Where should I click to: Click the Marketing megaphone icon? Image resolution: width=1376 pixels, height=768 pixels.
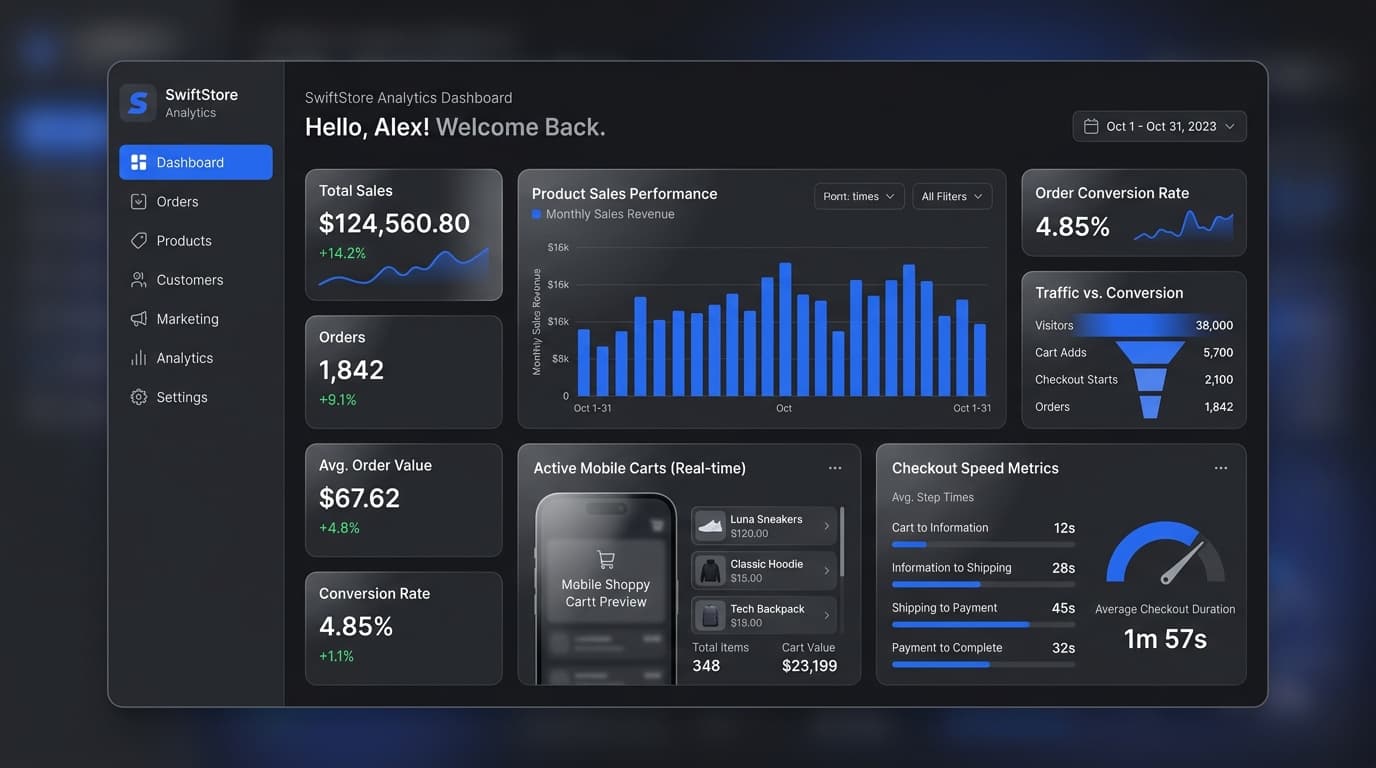(139, 319)
